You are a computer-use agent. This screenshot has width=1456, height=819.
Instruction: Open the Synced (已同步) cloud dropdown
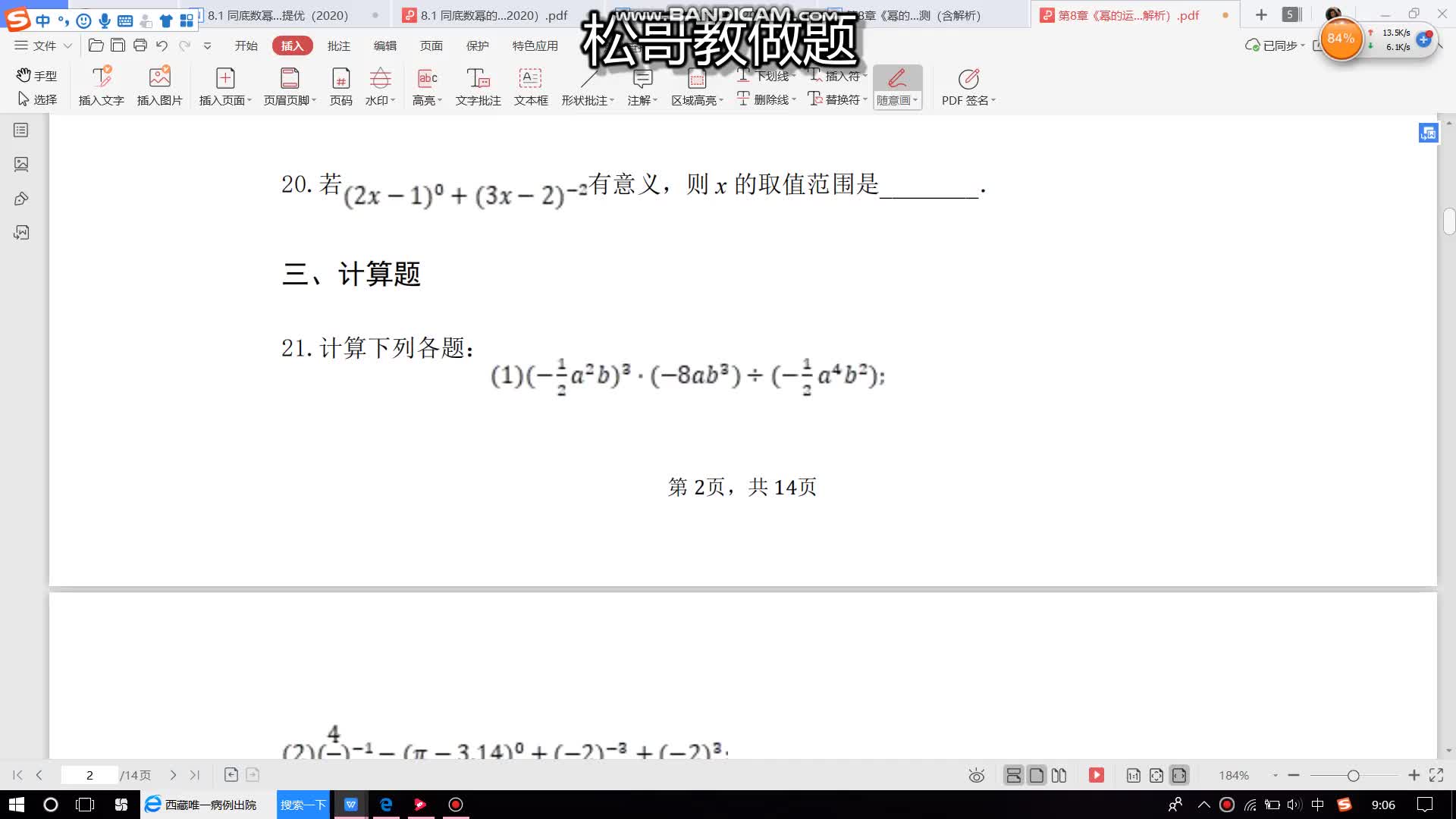pyautogui.click(x=1303, y=45)
